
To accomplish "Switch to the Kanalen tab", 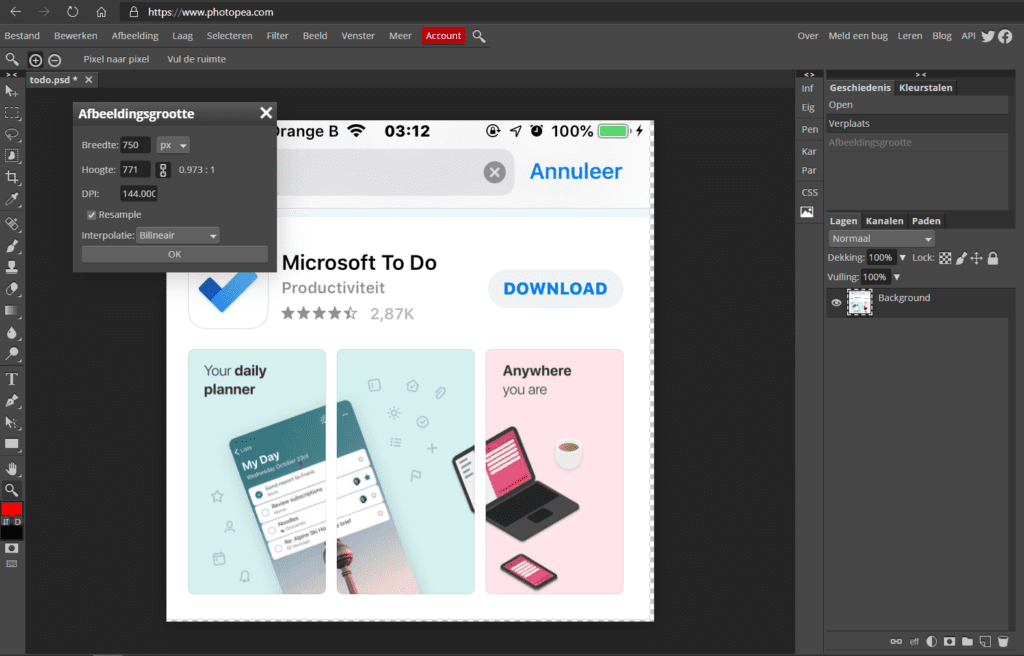I will point(884,221).
